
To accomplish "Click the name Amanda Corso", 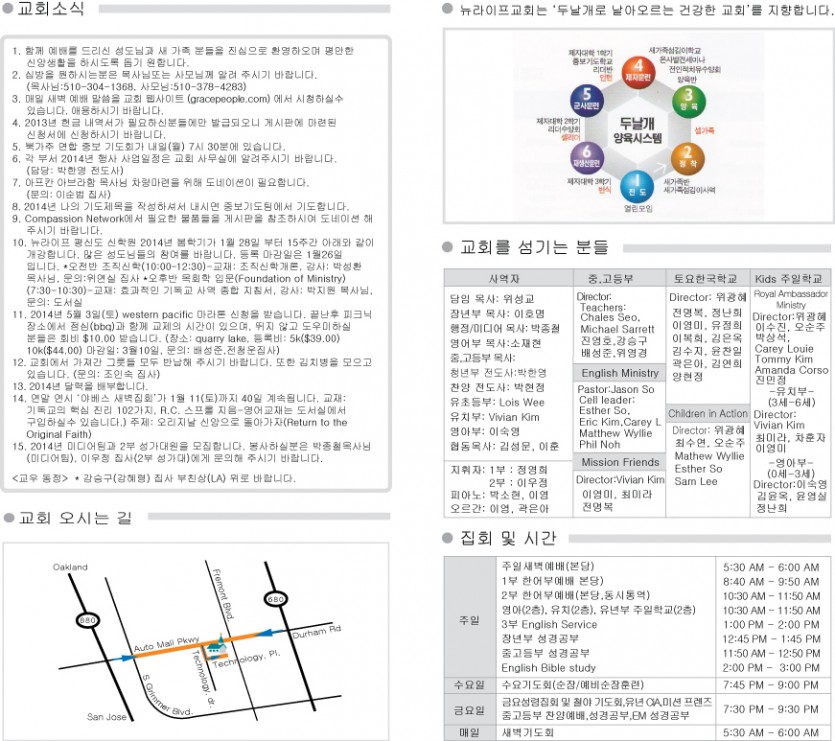I will click(x=791, y=370).
